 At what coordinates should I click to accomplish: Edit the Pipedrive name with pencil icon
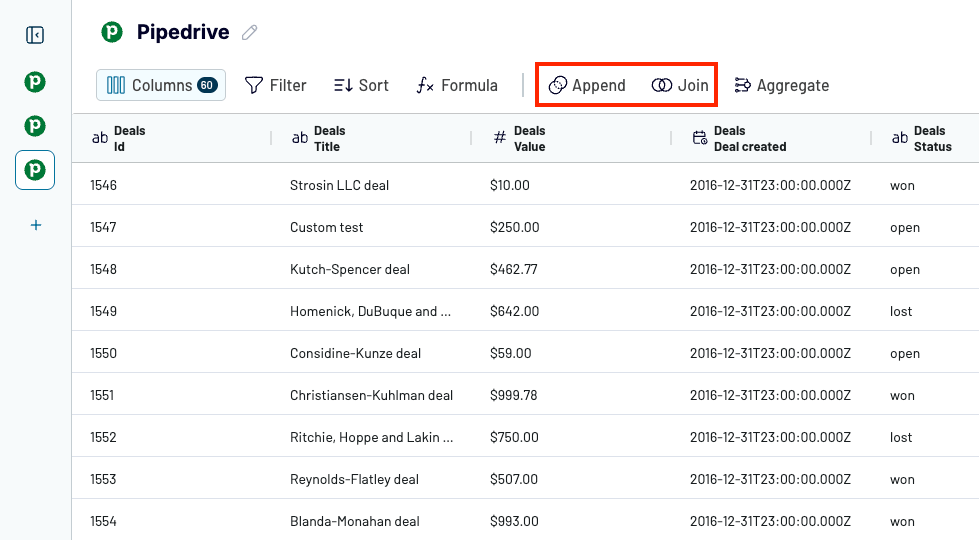pyautogui.click(x=250, y=32)
